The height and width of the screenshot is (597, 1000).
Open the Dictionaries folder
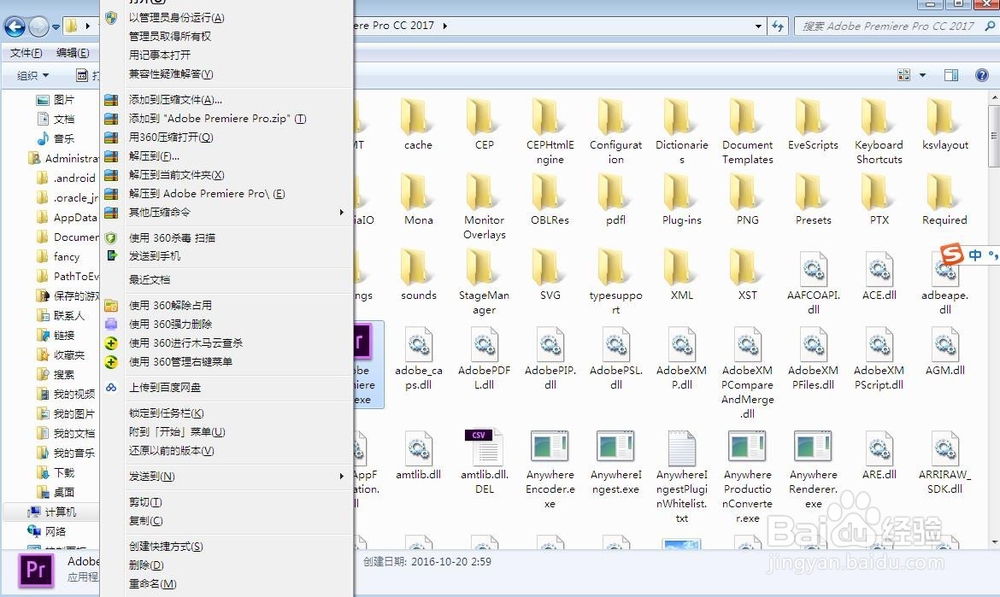[x=682, y=132]
